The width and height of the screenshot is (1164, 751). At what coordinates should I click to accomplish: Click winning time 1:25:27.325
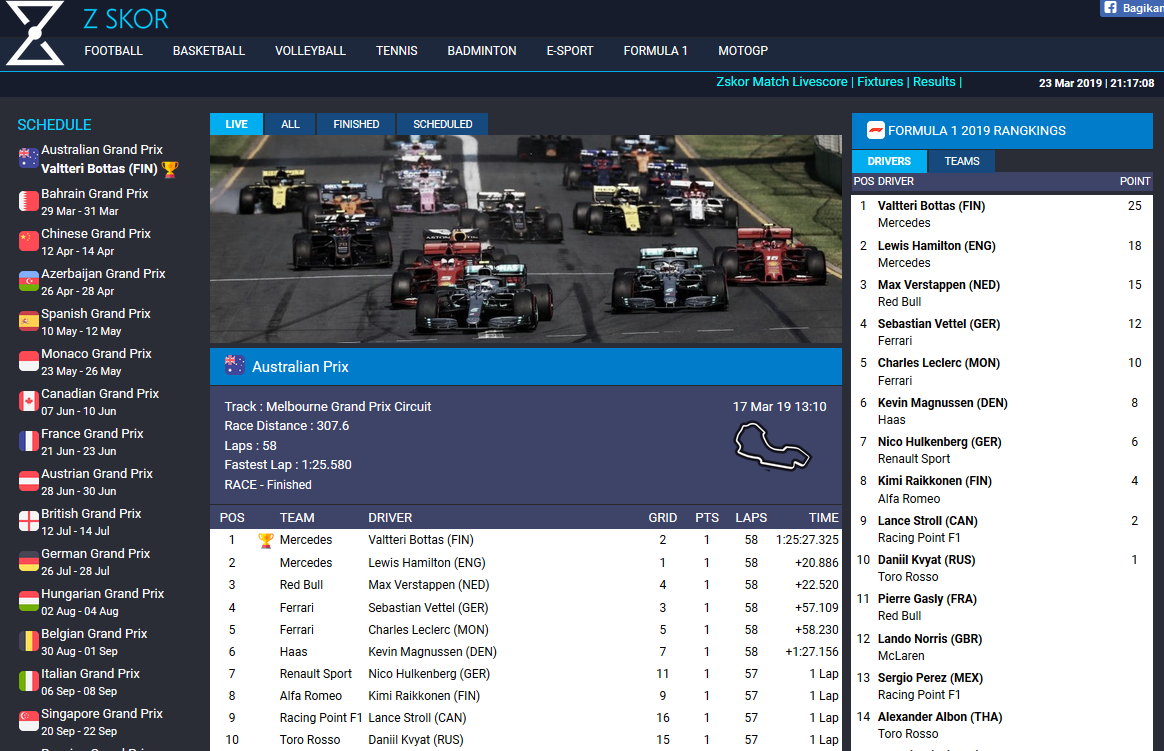(x=807, y=540)
